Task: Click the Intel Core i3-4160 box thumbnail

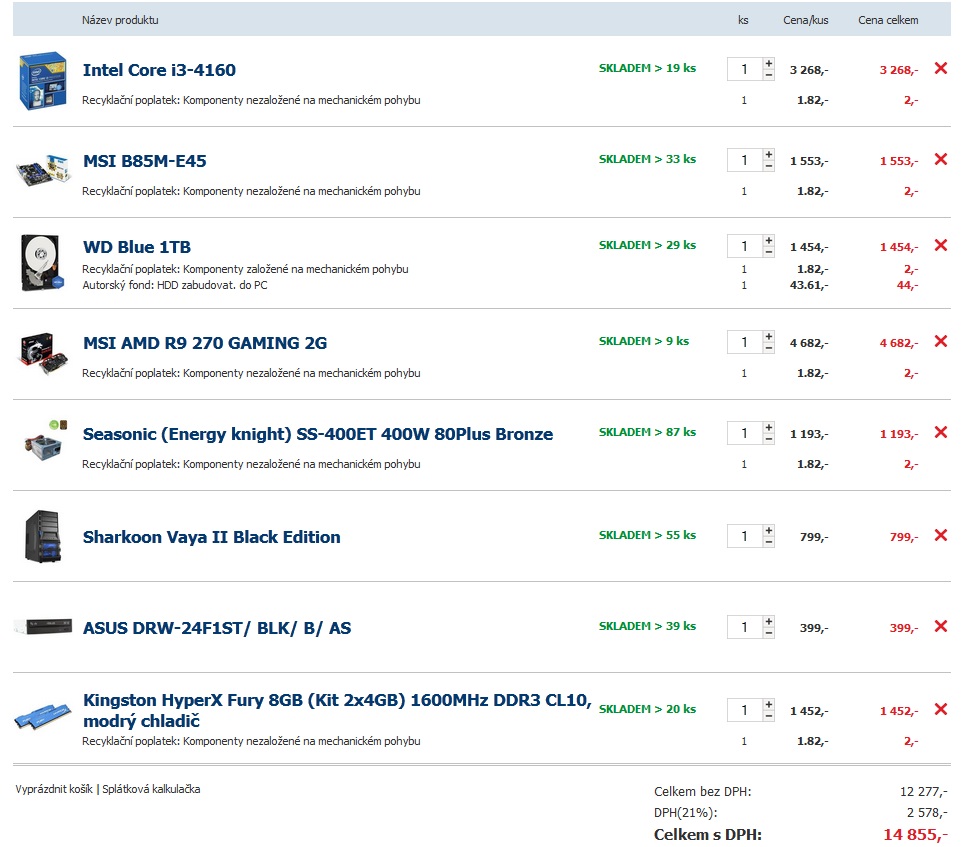Action: [42, 81]
